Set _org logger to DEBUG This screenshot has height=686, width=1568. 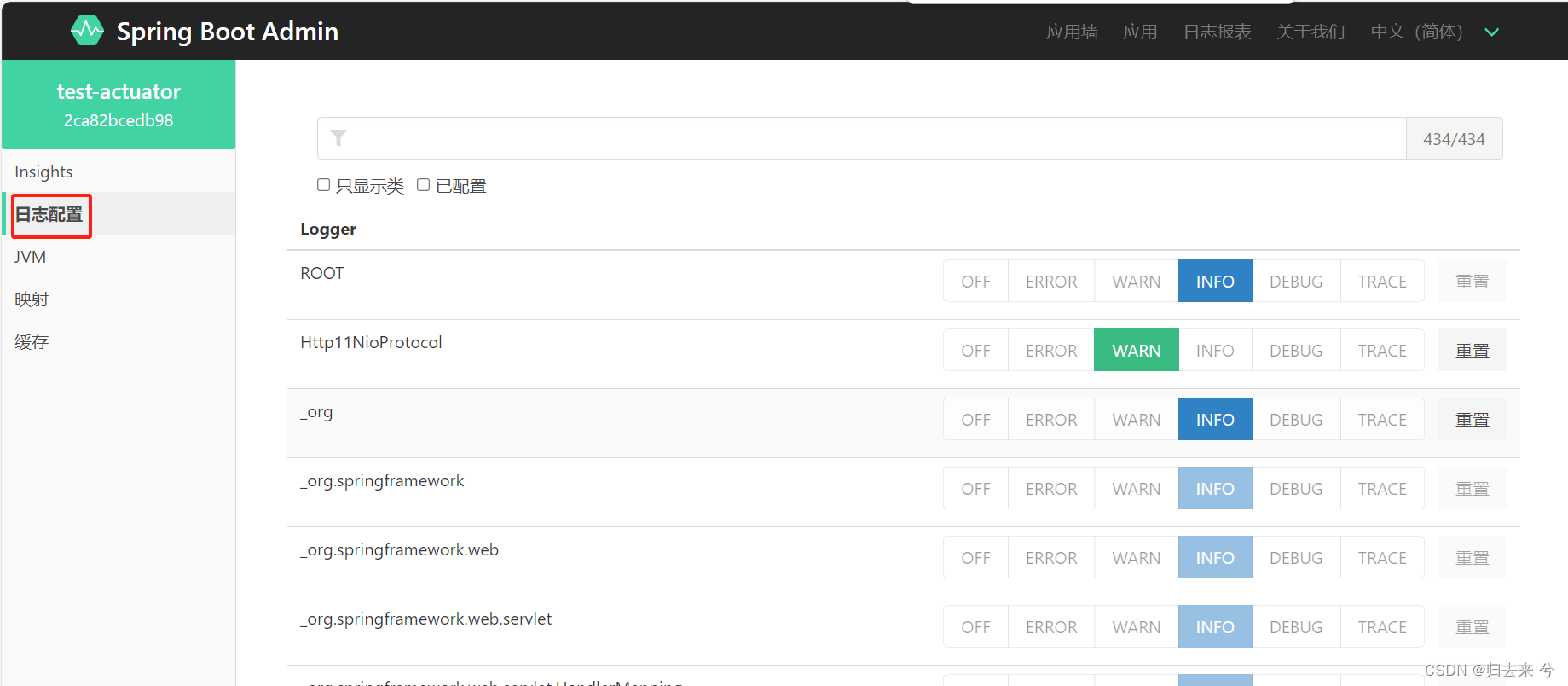(x=1296, y=419)
